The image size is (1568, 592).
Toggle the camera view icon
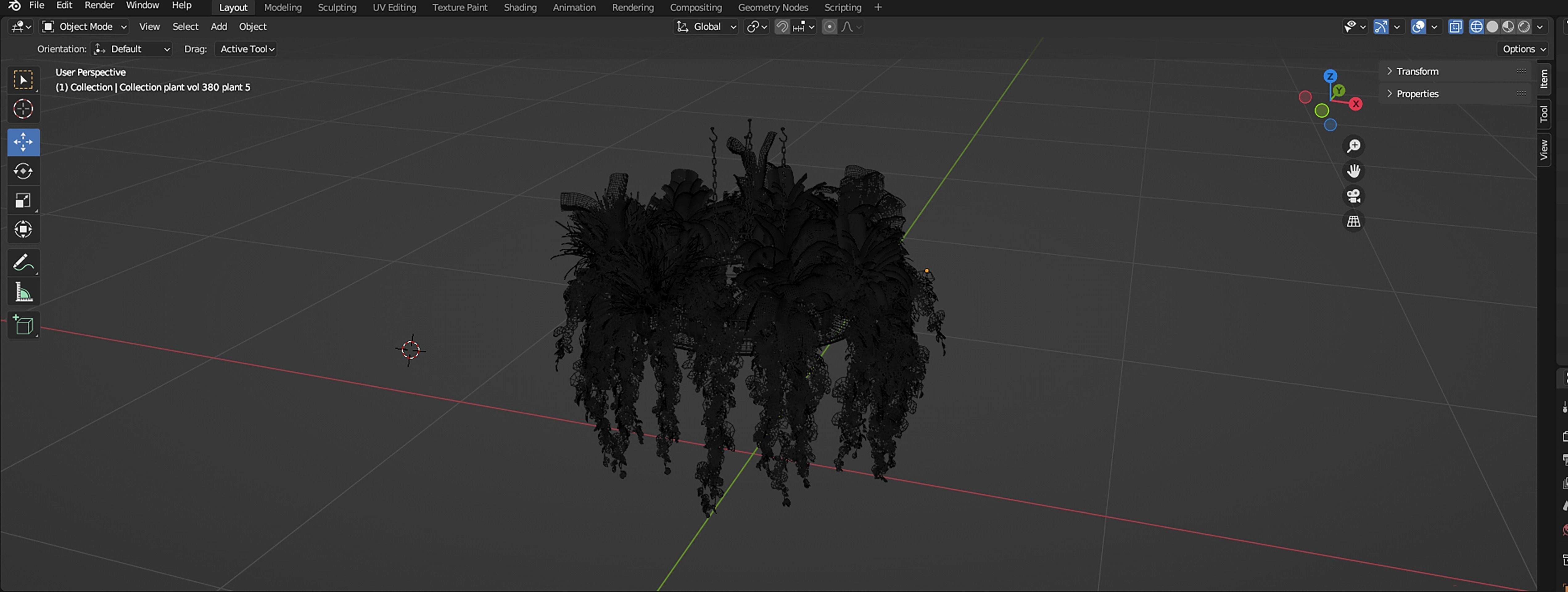pyautogui.click(x=1353, y=196)
